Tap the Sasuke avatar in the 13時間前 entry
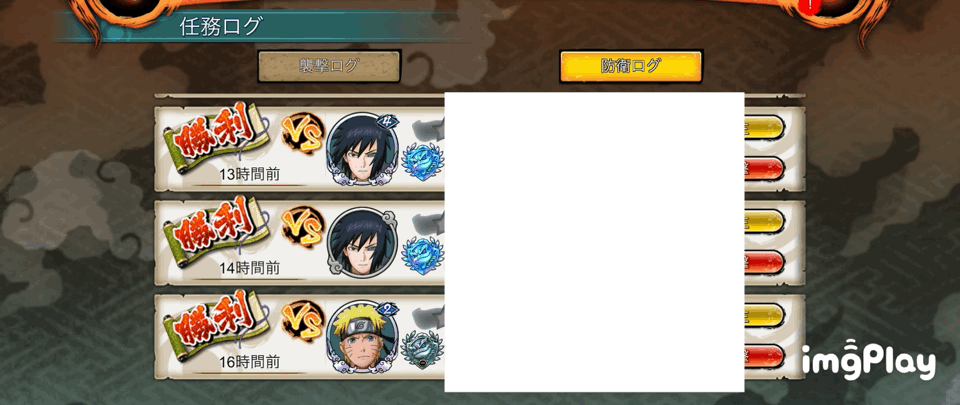The image size is (960, 405). pos(362,149)
